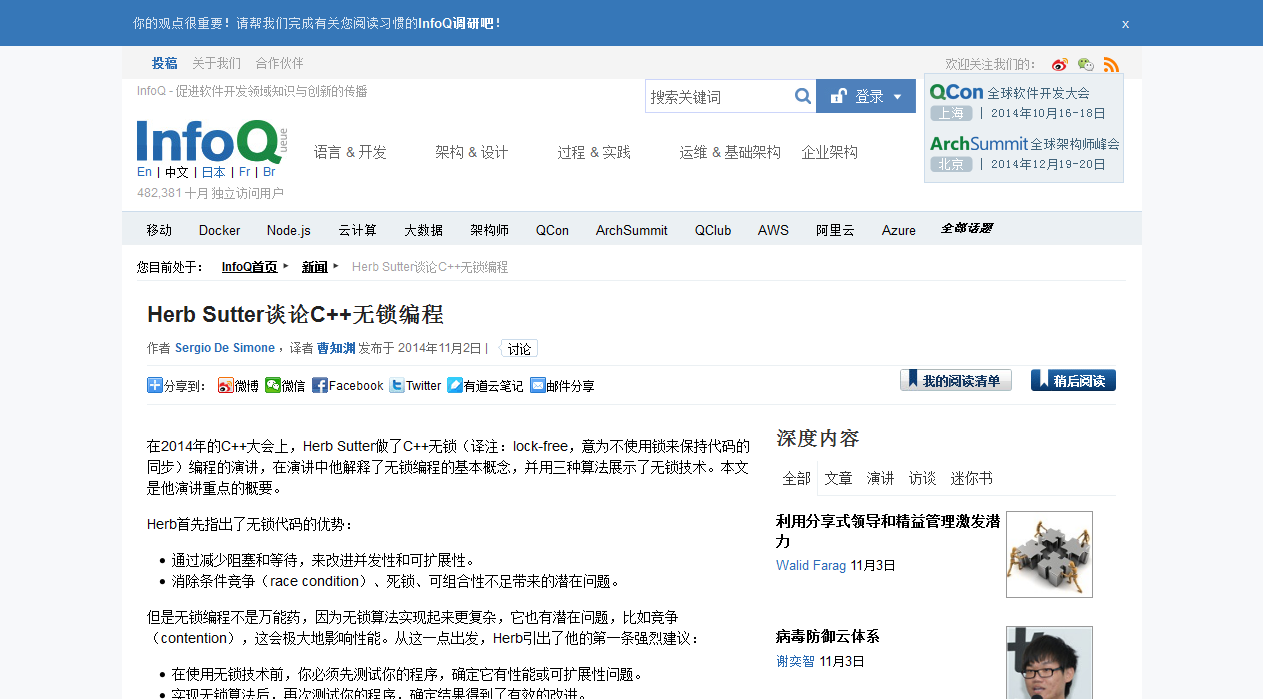
Task: Open 架构 & 设计 menu
Action: pos(471,152)
